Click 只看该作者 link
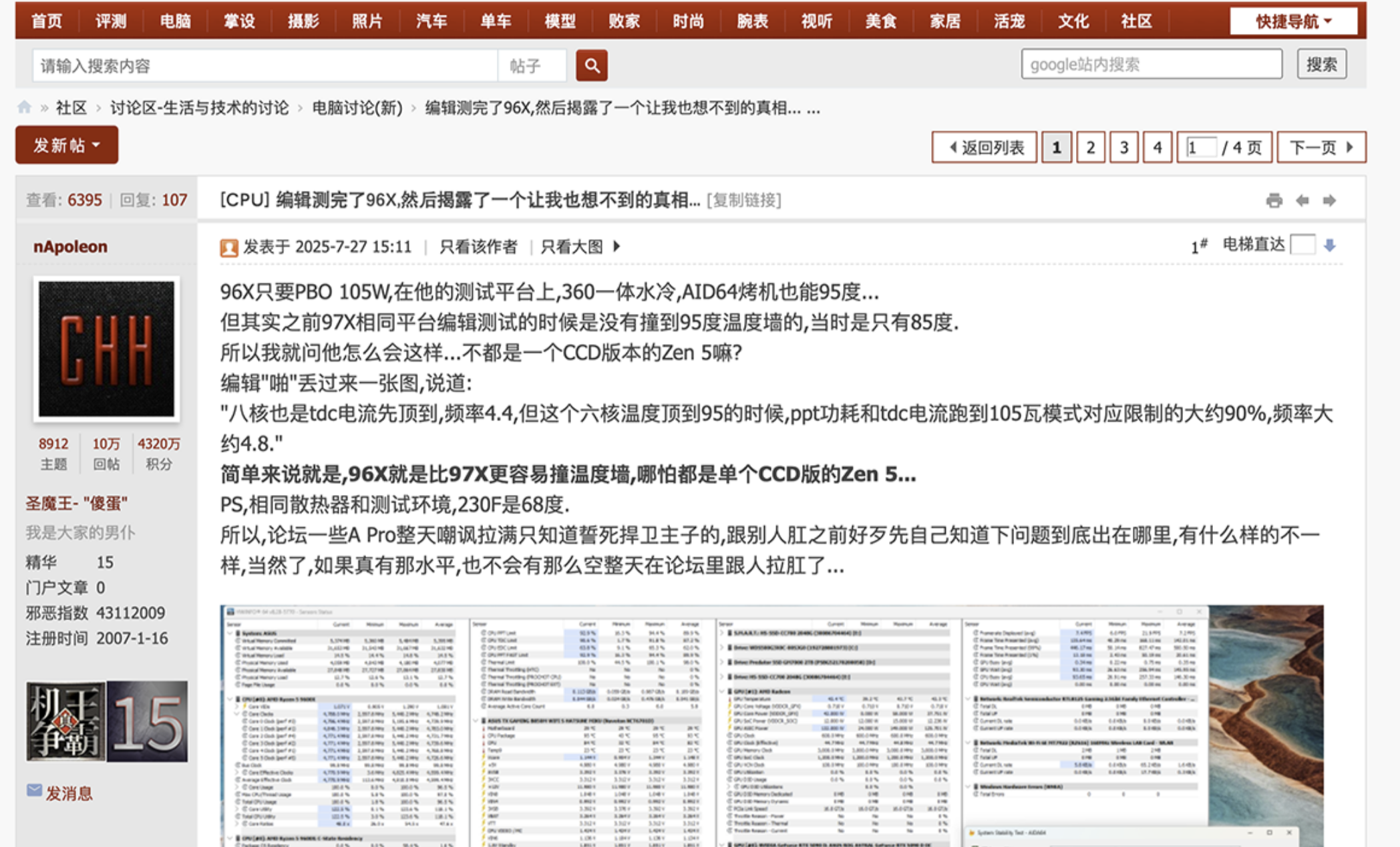Image resolution: width=1400 pixels, height=847 pixels. point(478,247)
